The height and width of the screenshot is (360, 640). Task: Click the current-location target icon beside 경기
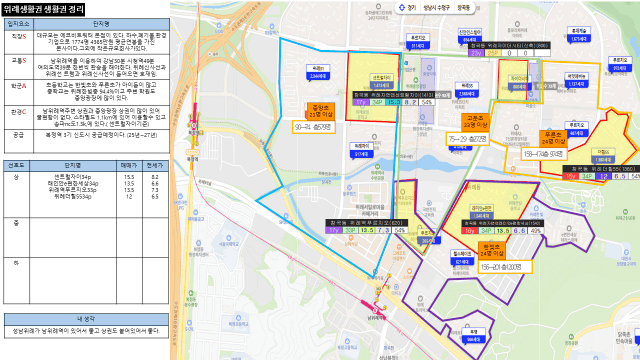pos(402,8)
